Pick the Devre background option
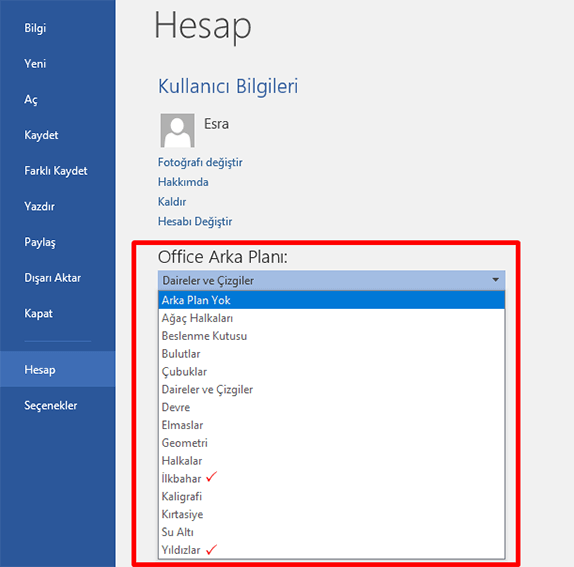 (x=331, y=407)
